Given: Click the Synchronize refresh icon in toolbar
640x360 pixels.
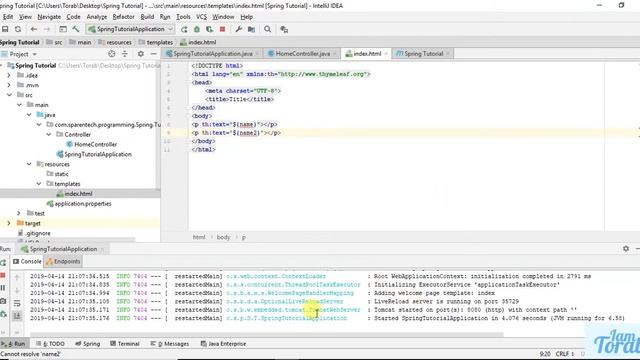Looking at the screenshot, I should tap(18, 29).
